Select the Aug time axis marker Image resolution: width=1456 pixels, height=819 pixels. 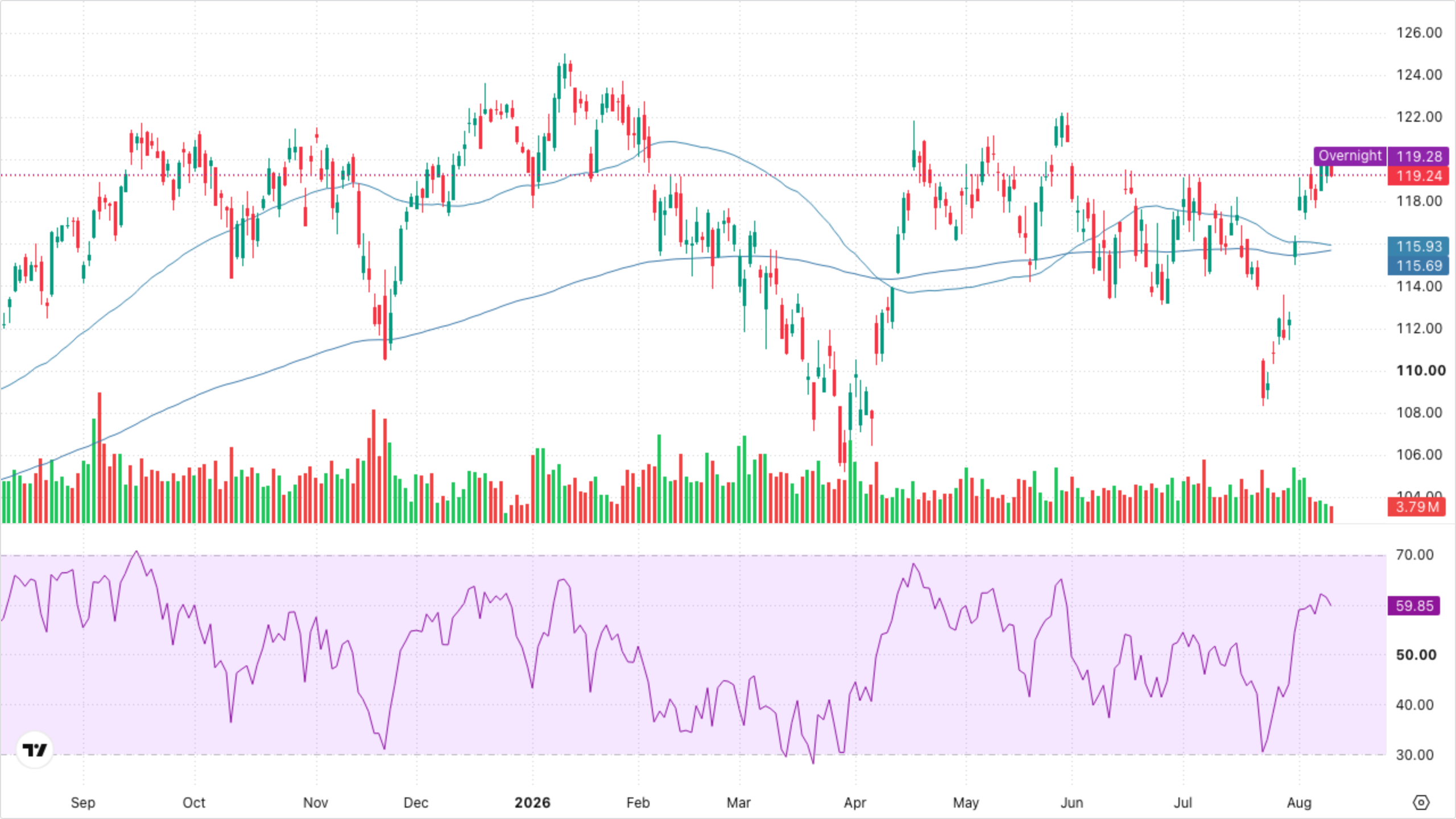tap(1299, 803)
